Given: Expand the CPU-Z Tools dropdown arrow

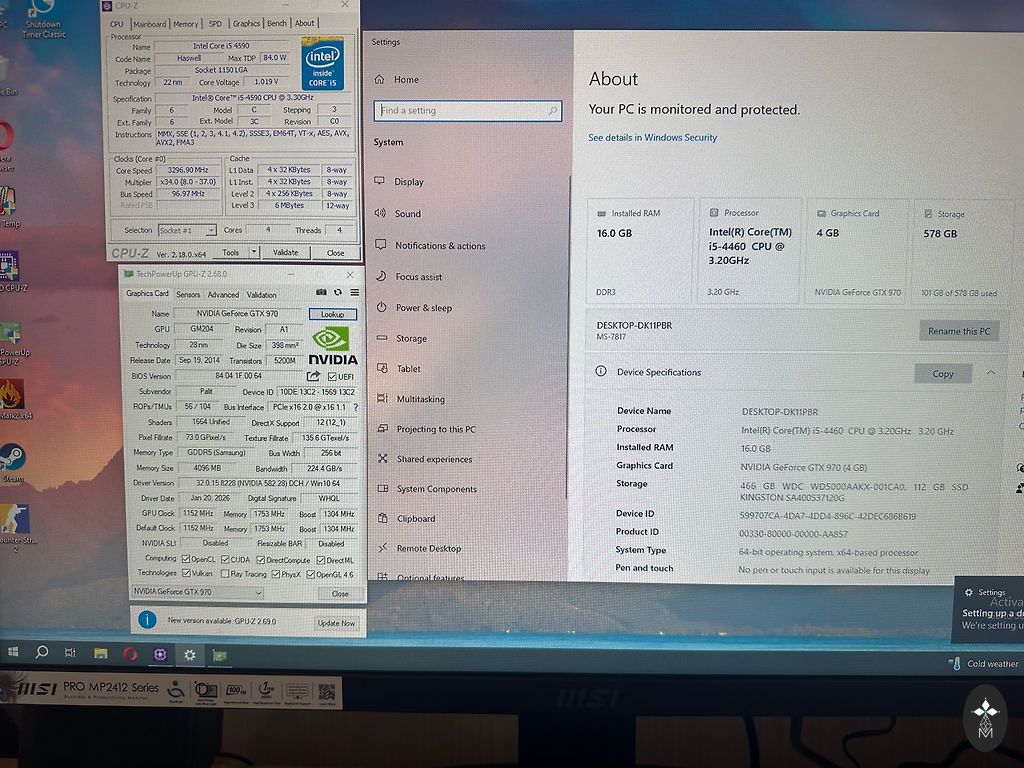Looking at the screenshot, I should coord(248,253).
